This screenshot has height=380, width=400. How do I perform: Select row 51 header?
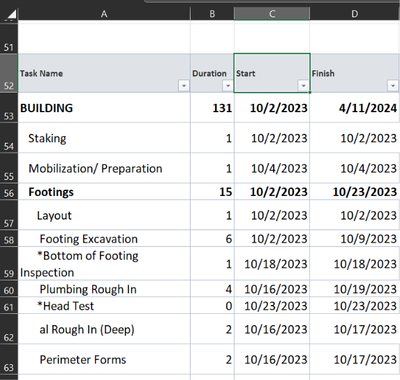(9, 38)
